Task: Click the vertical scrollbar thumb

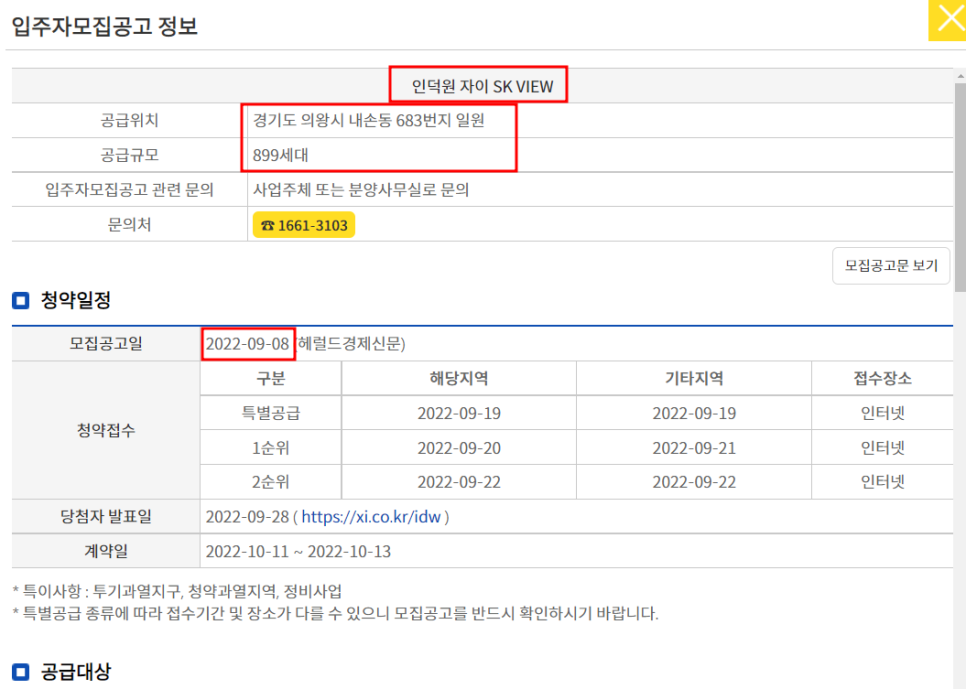Action: tap(960, 188)
